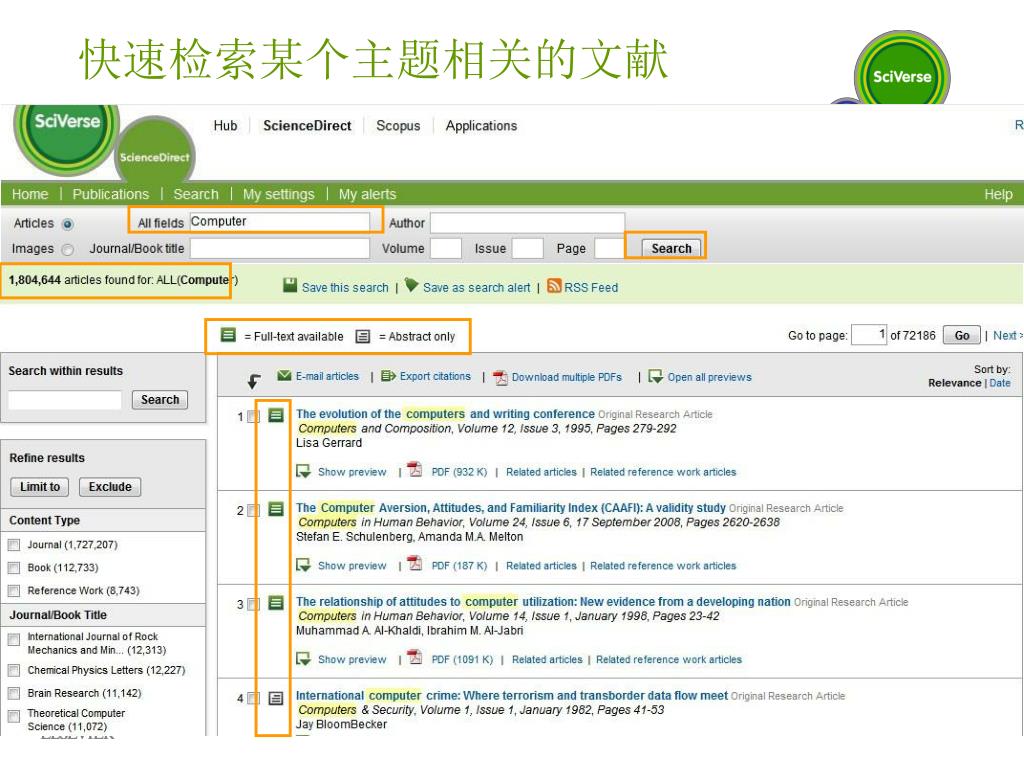Click the Limit to button

pos(40,487)
